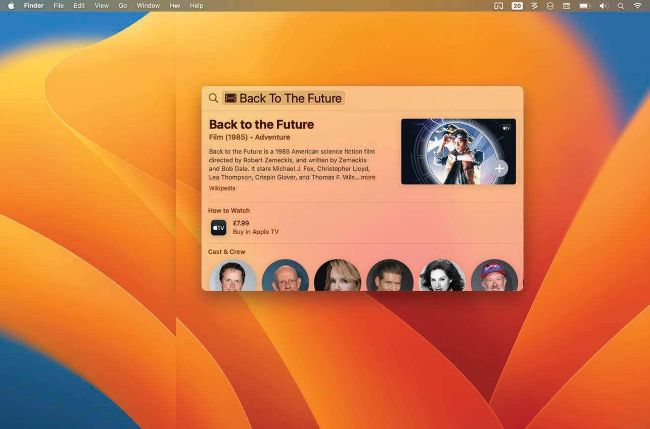This screenshot has width=650, height=429.
Task: Click the film icon in search field
Action: [230, 98]
